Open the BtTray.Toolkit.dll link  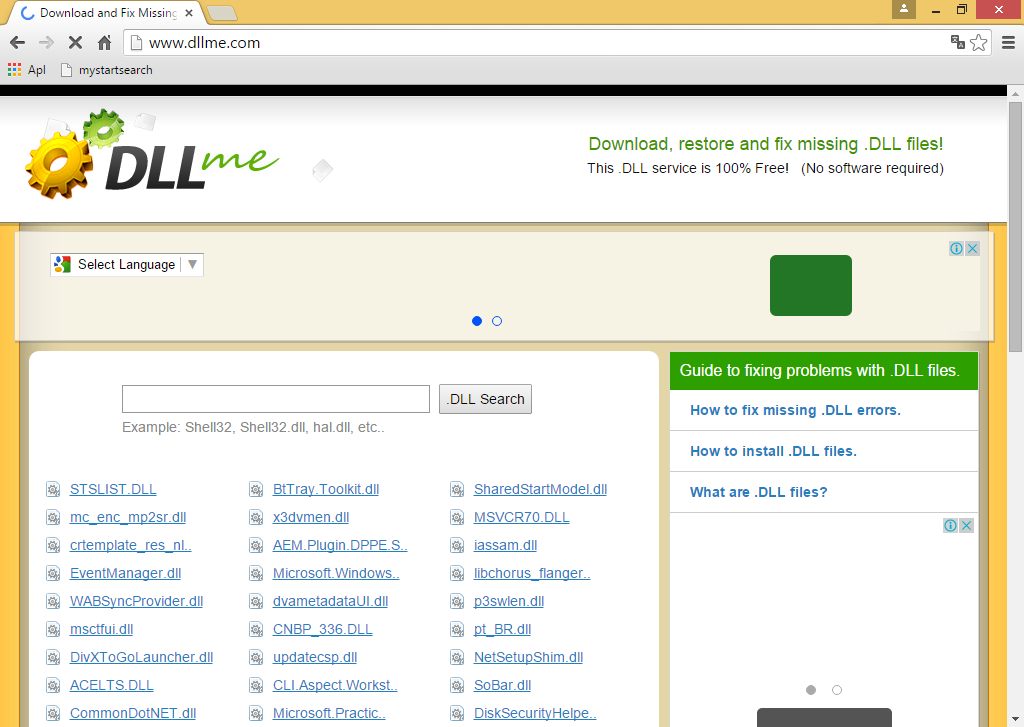pyautogui.click(x=326, y=489)
